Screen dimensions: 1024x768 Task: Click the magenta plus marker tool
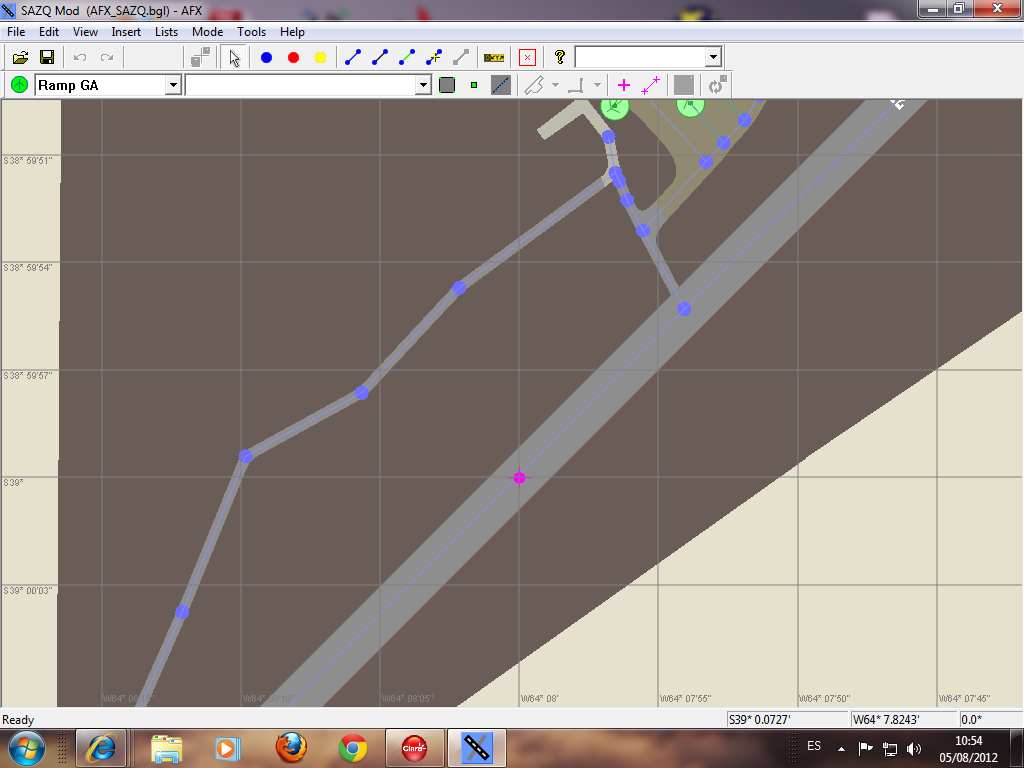click(x=624, y=86)
